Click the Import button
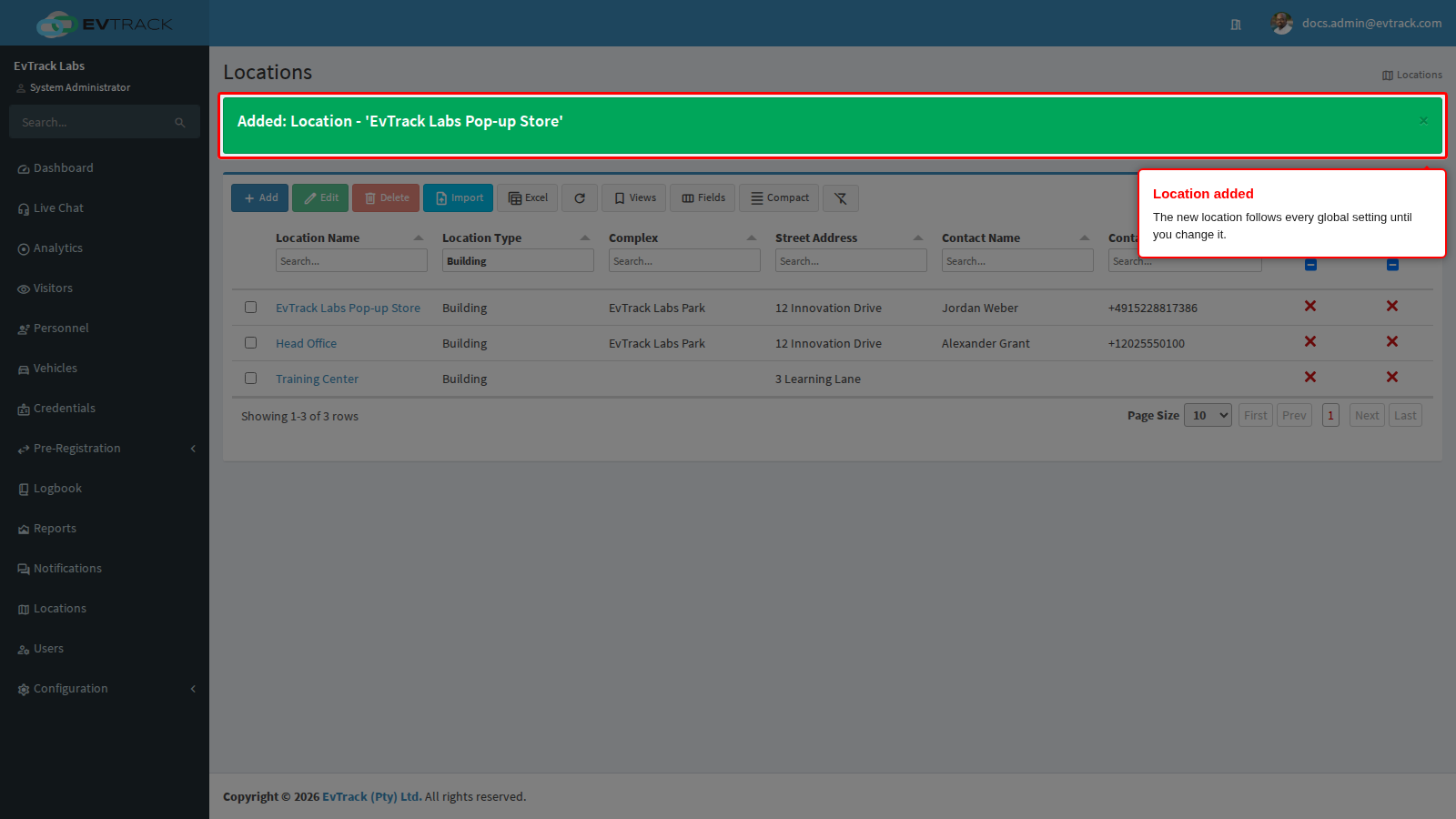Screen dimensions: 1456x819 [x=458, y=198]
